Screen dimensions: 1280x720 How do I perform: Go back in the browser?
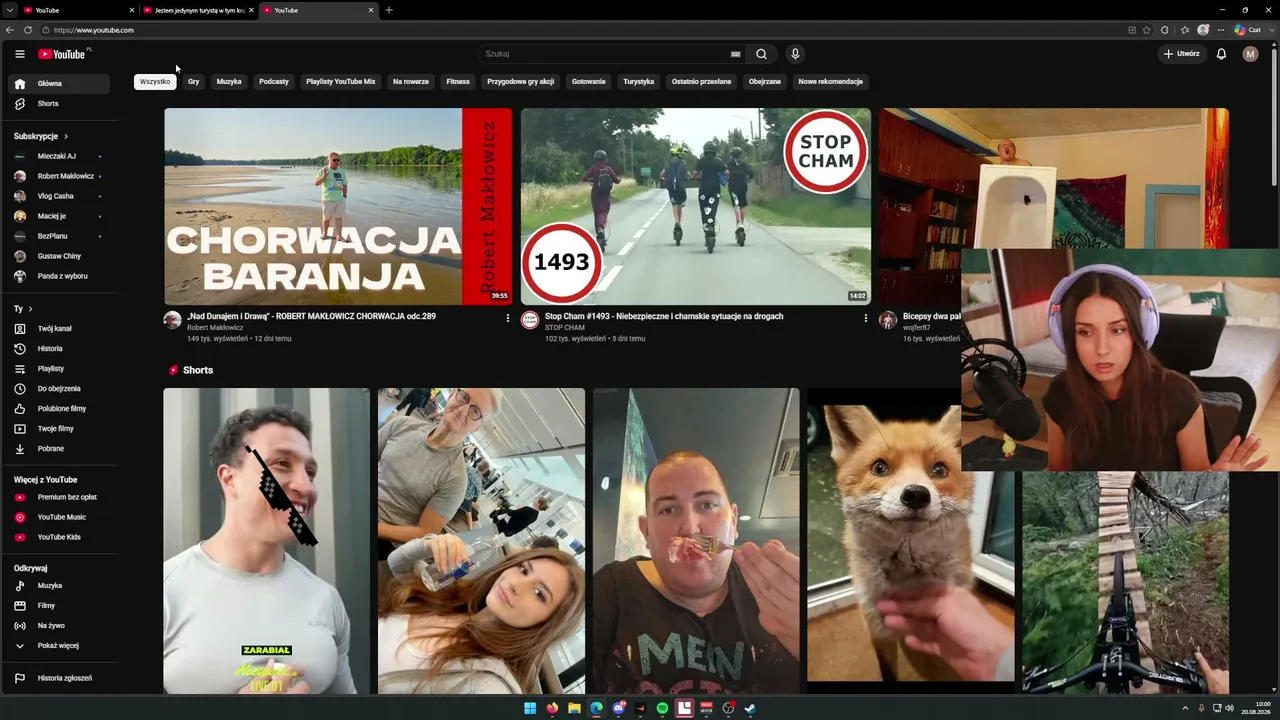(x=11, y=30)
